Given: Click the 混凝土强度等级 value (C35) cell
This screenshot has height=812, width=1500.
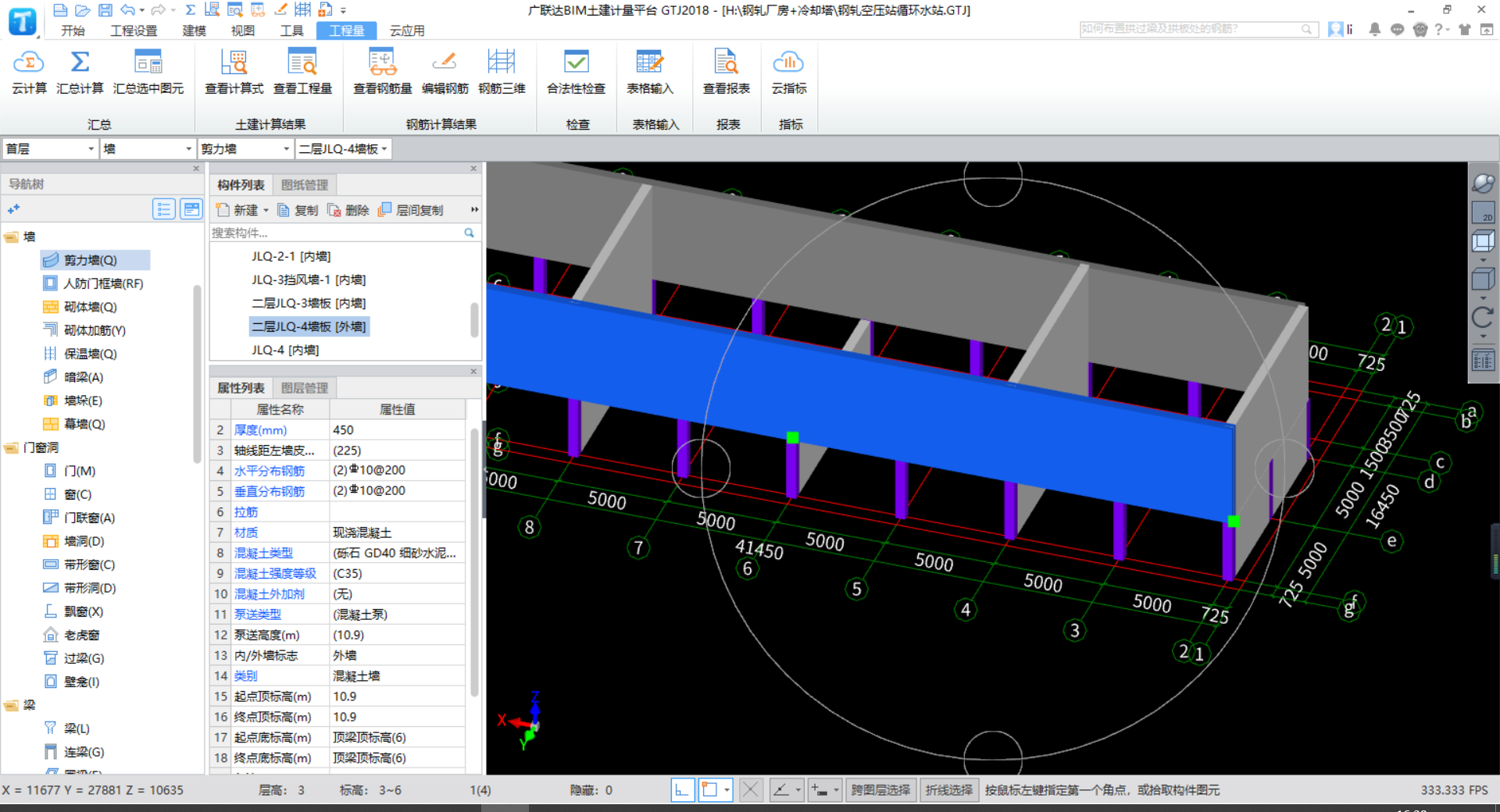Looking at the screenshot, I should pos(397,573).
